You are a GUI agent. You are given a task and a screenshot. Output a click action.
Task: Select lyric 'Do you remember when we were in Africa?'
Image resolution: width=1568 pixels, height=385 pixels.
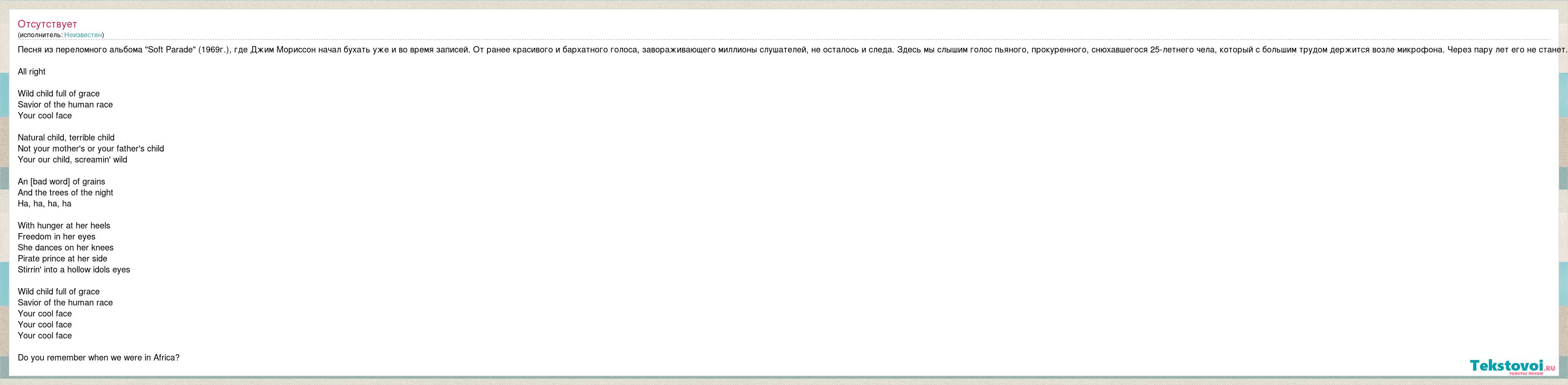pyautogui.click(x=99, y=357)
